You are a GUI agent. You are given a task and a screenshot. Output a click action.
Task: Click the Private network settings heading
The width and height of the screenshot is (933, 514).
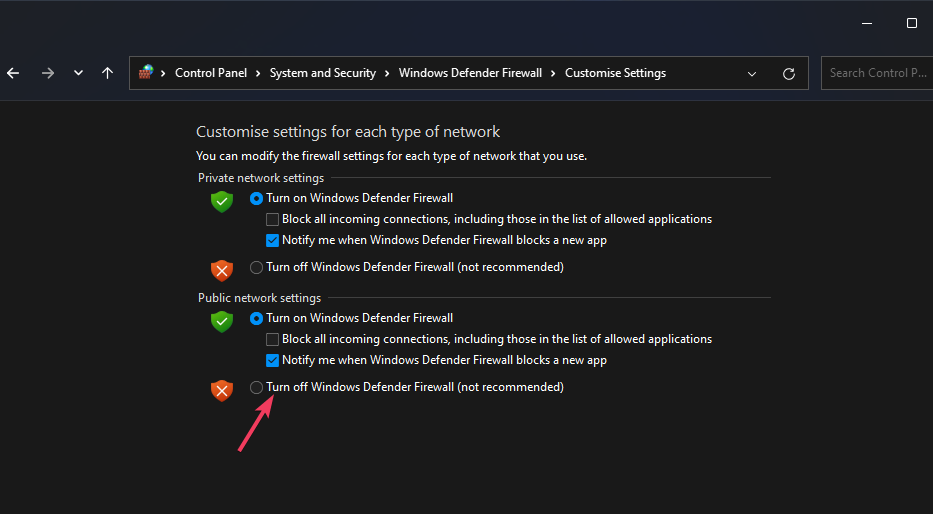tap(261, 178)
